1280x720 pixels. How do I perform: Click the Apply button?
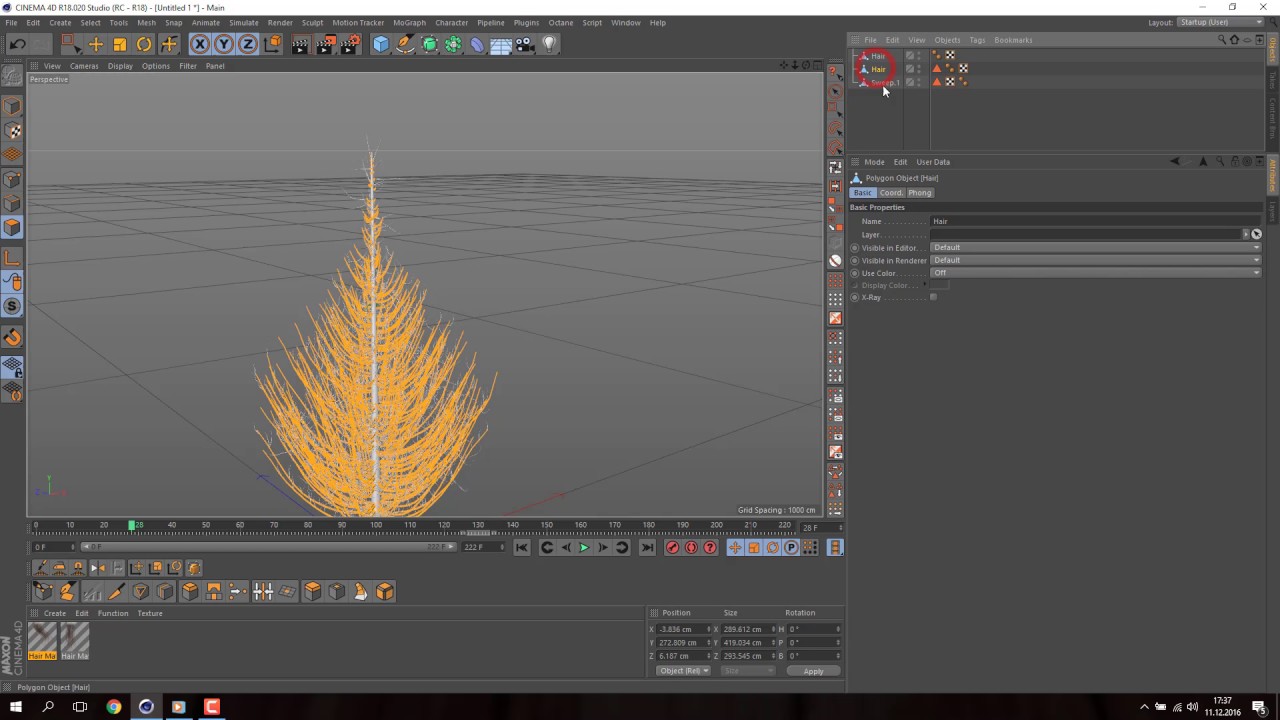813,671
